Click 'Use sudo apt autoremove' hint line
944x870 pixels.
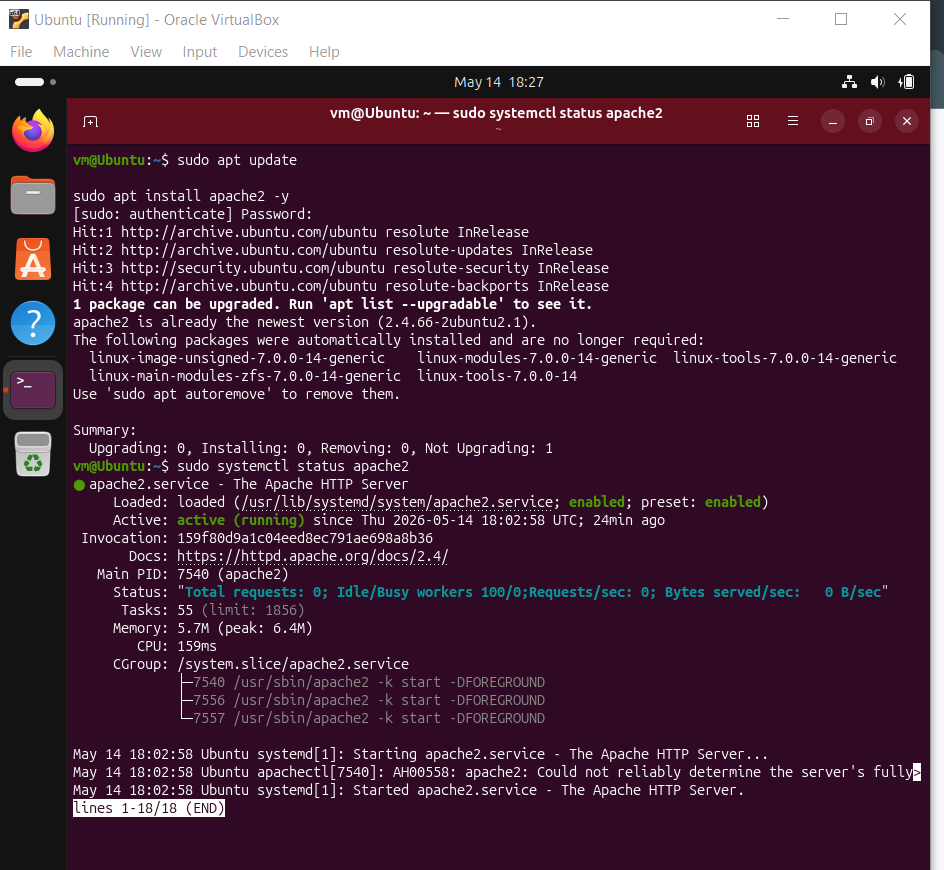pyautogui.click(x=237, y=394)
